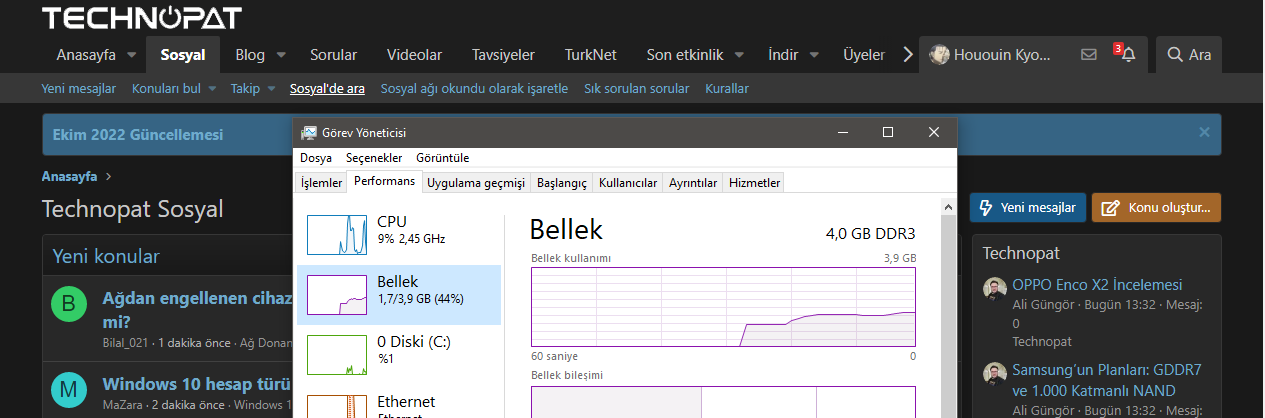Viewport: 1265px width, 418px height.
Task: Show more navigation items with the right arrow
Action: click(x=908, y=55)
